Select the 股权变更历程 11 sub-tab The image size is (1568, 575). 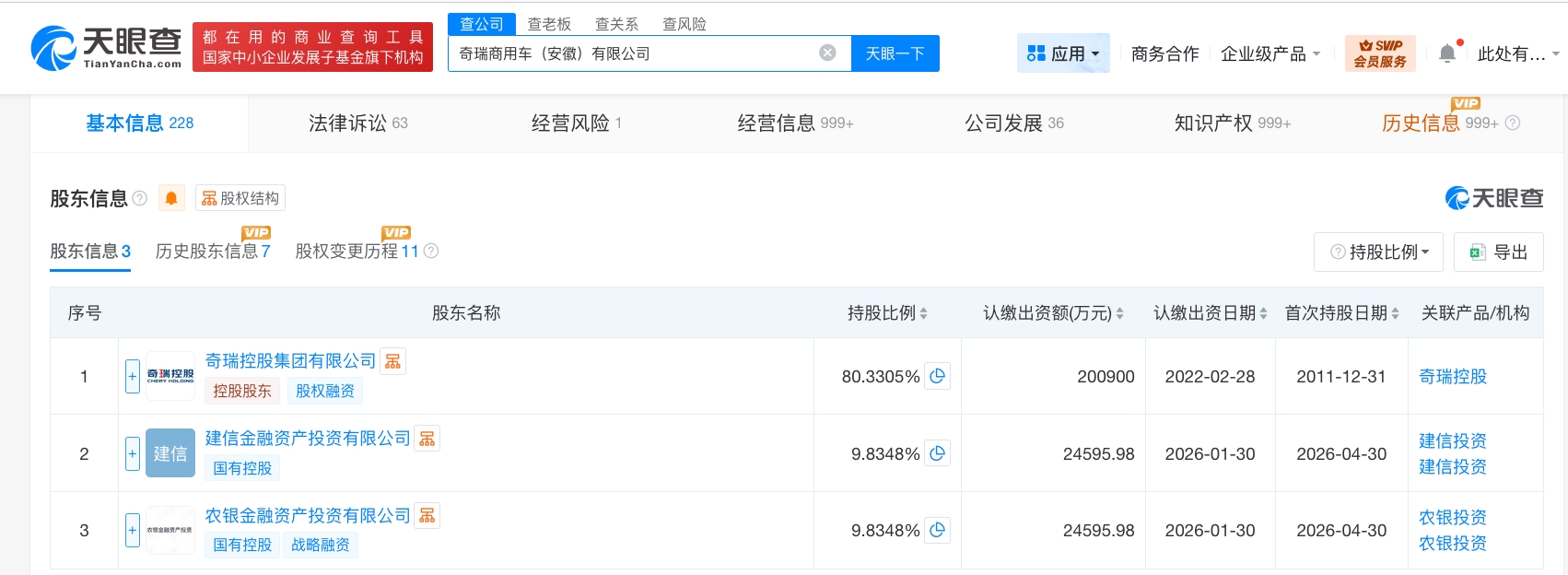tap(357, 251)
